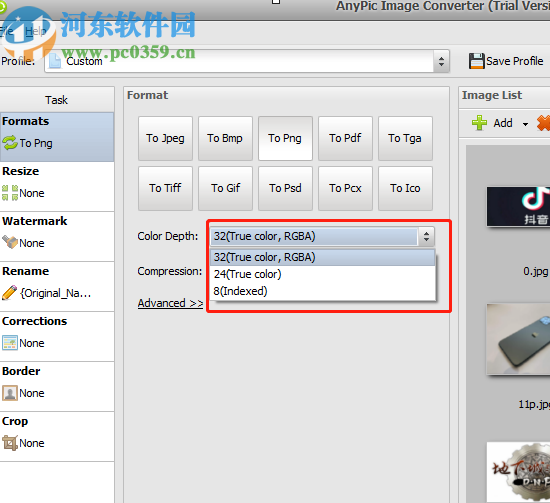The width and height of the screenshot is (550, 503).
Task: Click the To Psd format button
Action: (285, 188)
